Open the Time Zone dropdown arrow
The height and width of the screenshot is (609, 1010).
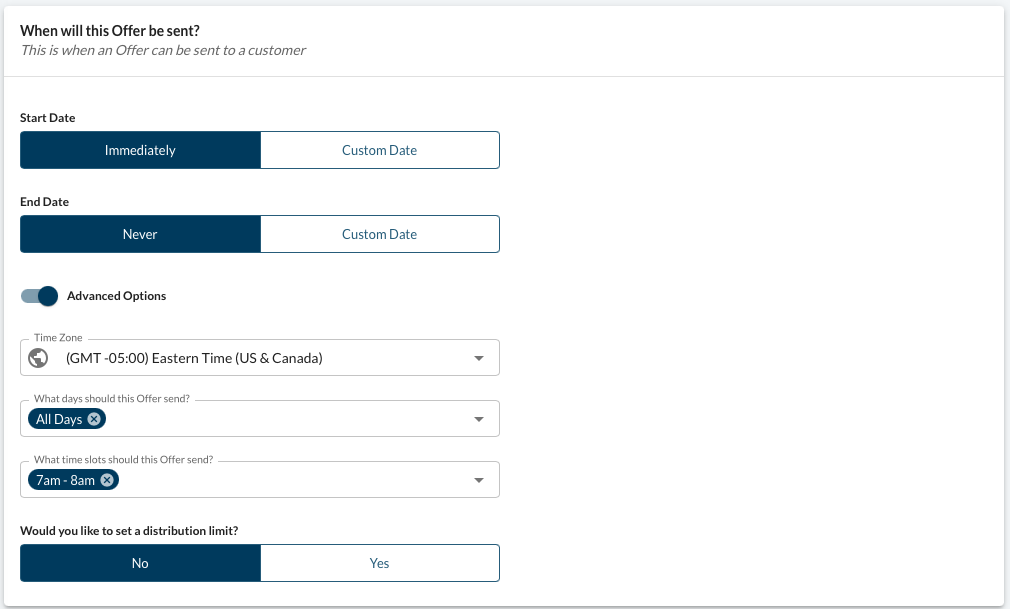tap(479, 358)
